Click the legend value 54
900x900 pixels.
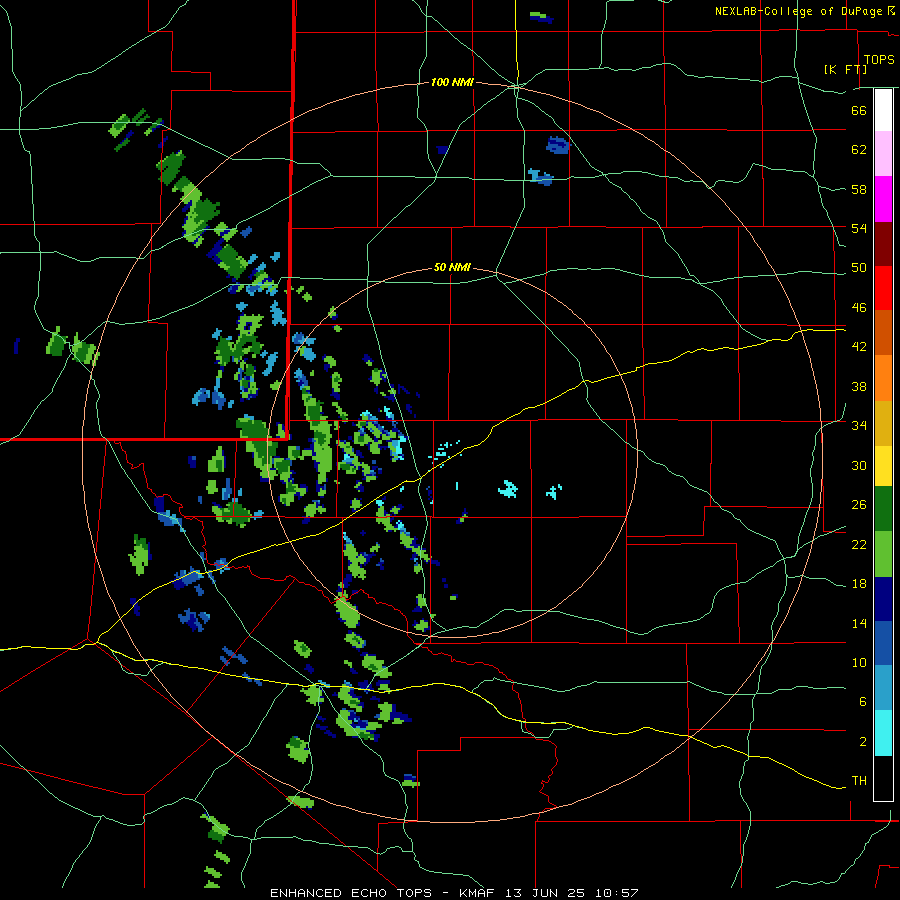(x=859, y=228)
